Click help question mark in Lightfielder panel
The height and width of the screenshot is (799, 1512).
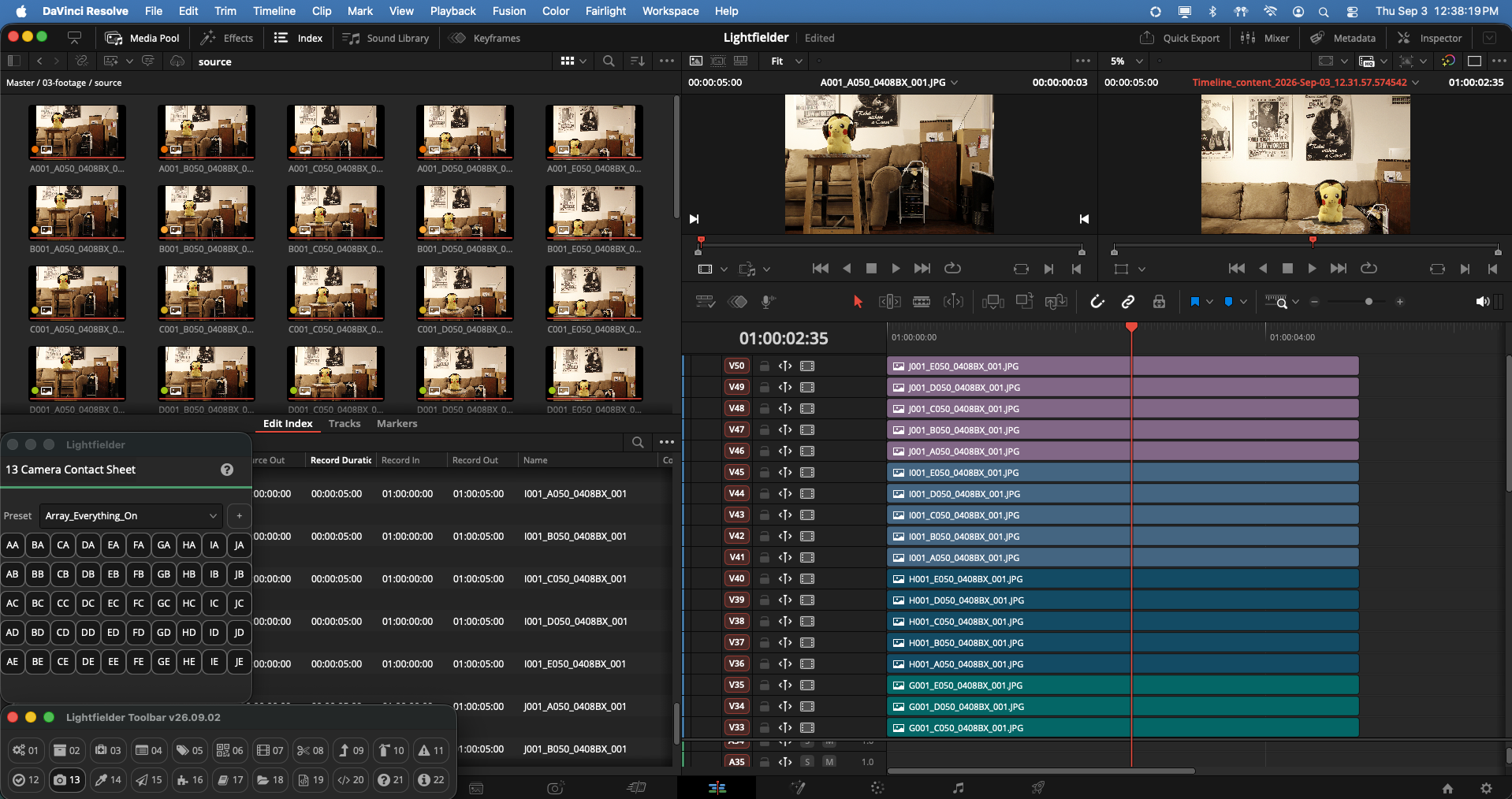pyautogui.click(x=227, y=470)
